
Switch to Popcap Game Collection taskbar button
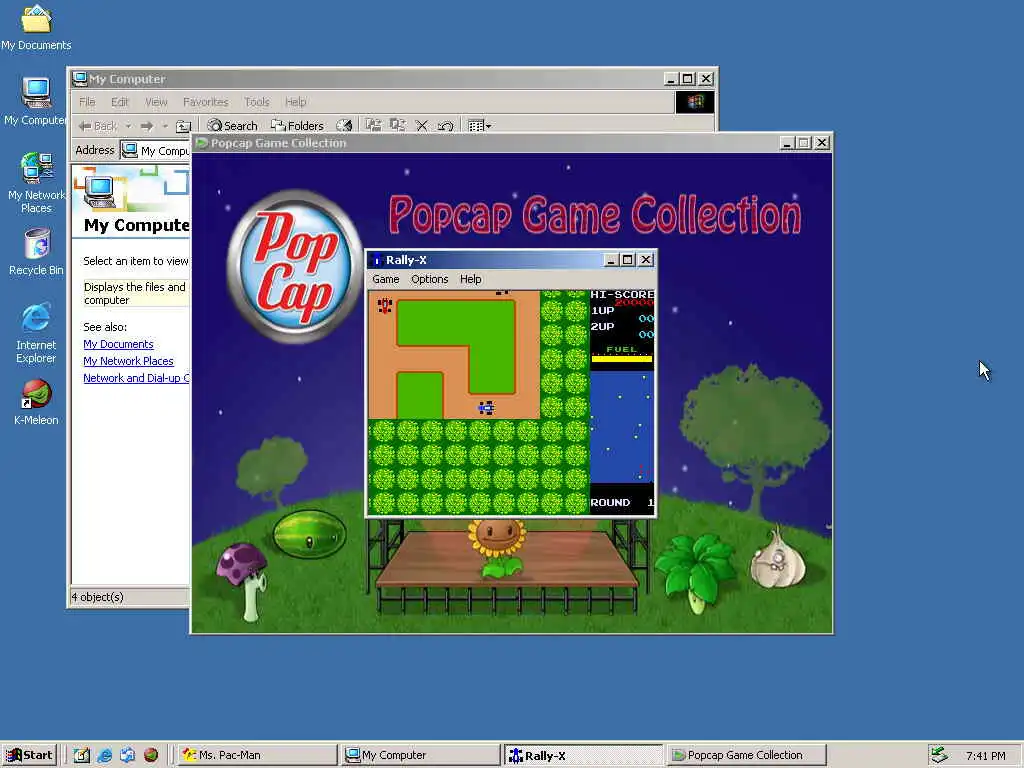[x=746, y=755]
